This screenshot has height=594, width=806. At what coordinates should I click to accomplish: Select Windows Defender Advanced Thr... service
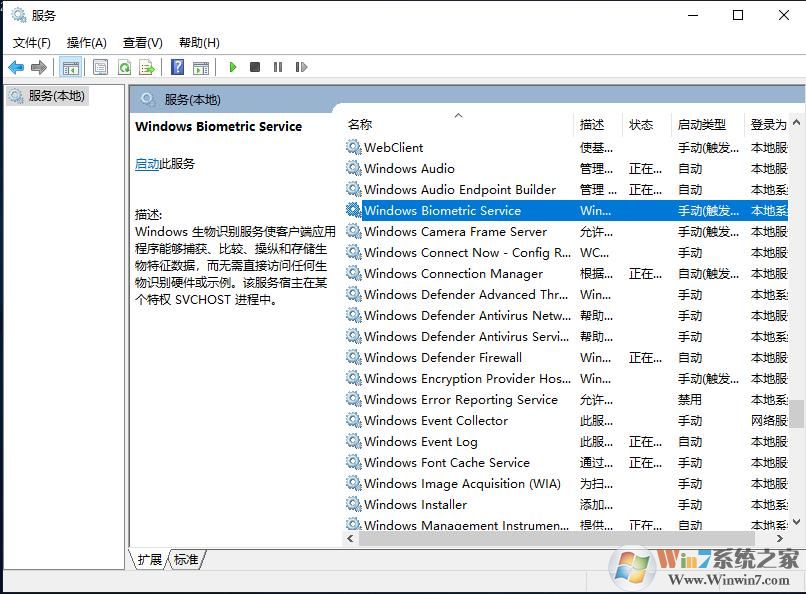[466, 294]
